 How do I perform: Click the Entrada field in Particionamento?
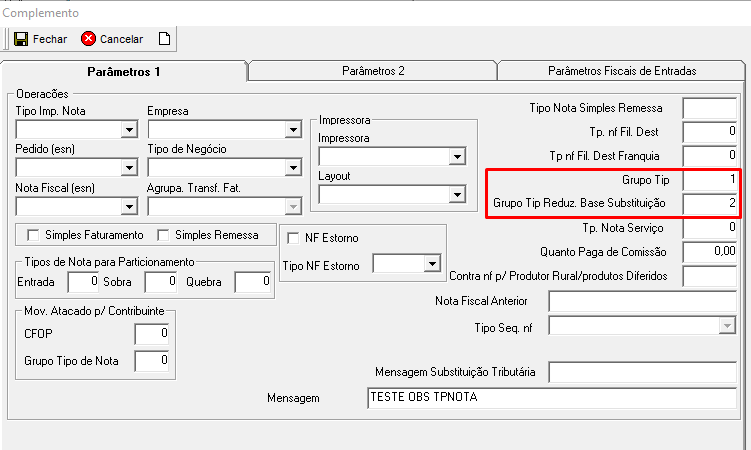coord(83,282)
